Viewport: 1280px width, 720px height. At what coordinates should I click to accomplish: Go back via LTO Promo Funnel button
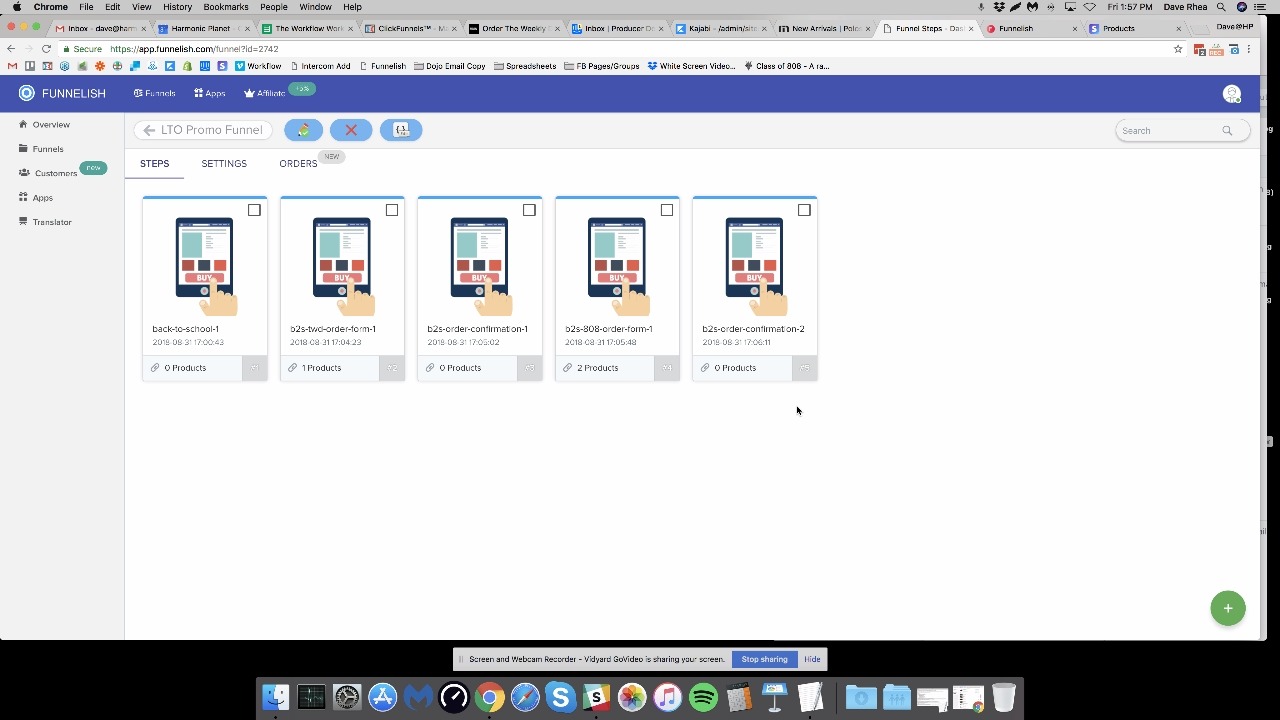tap(203, 130)
